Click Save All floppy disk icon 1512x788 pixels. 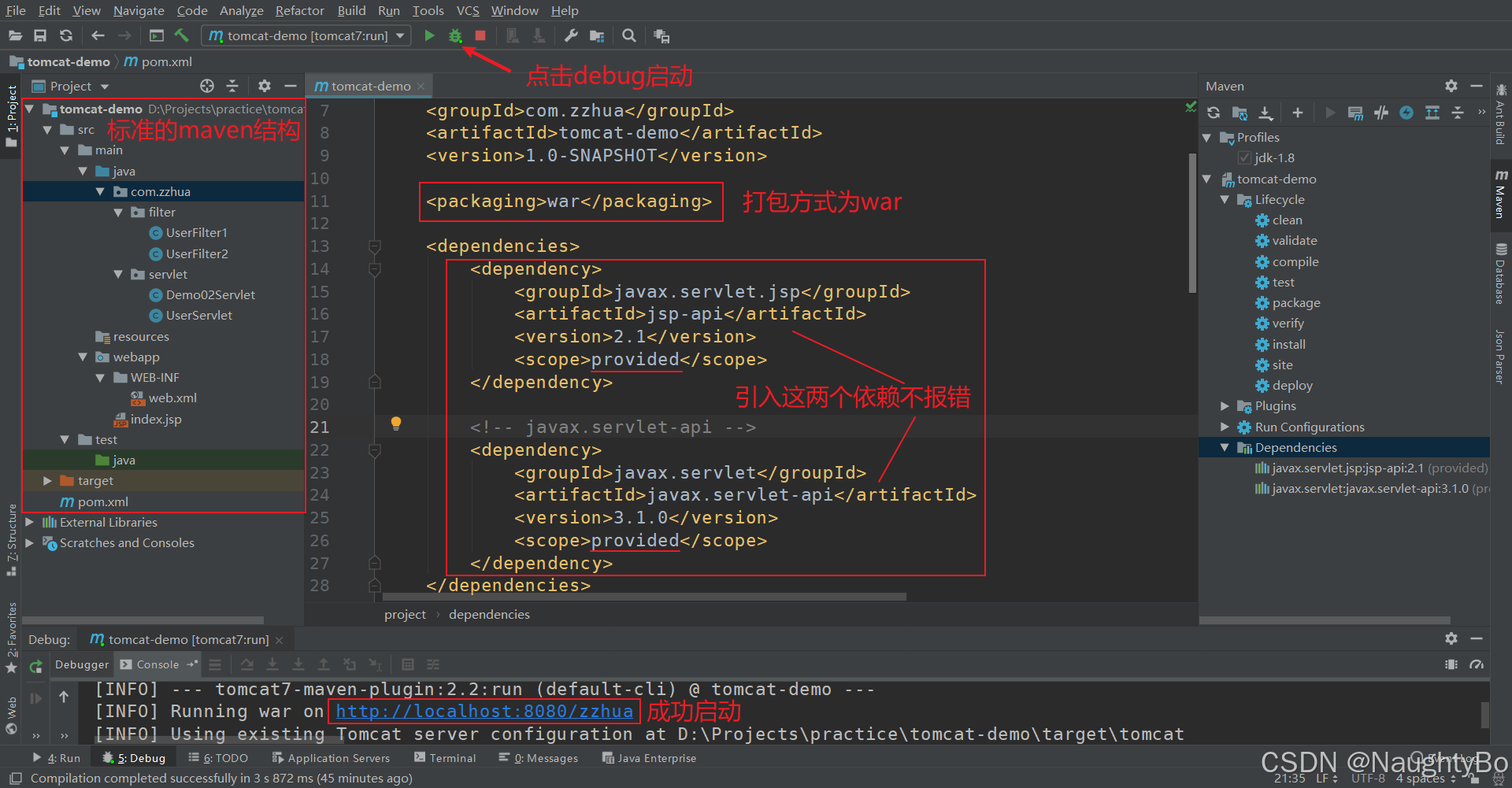pos(40,35)
